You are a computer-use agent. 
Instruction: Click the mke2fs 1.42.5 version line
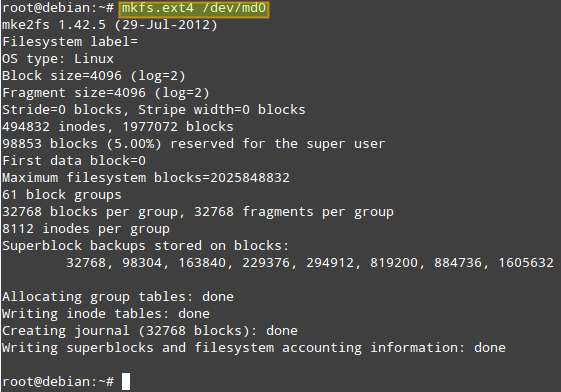coord(109,25)
